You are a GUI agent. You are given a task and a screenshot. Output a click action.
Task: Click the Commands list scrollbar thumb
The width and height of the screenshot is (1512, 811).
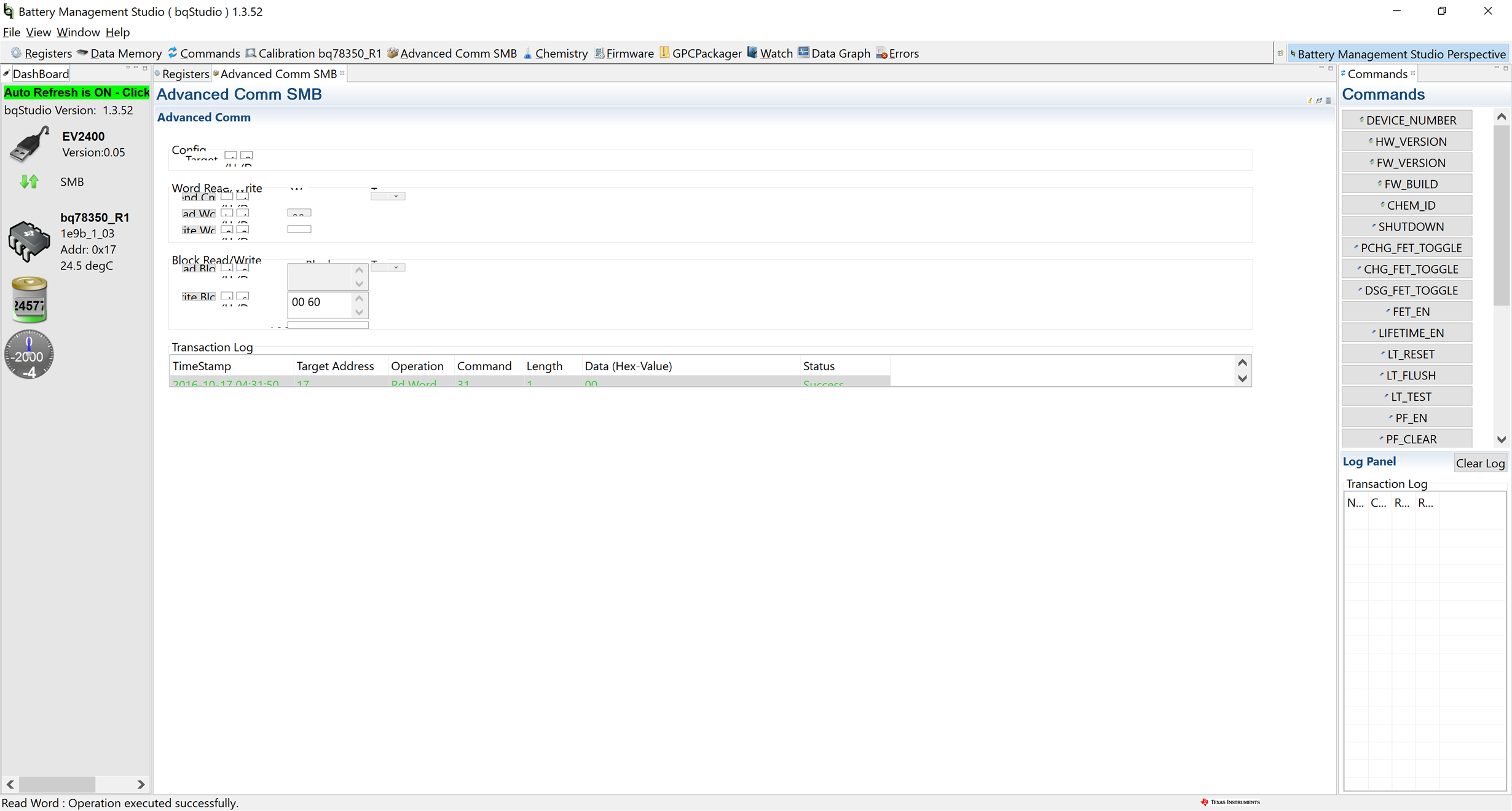(1502, 215)
